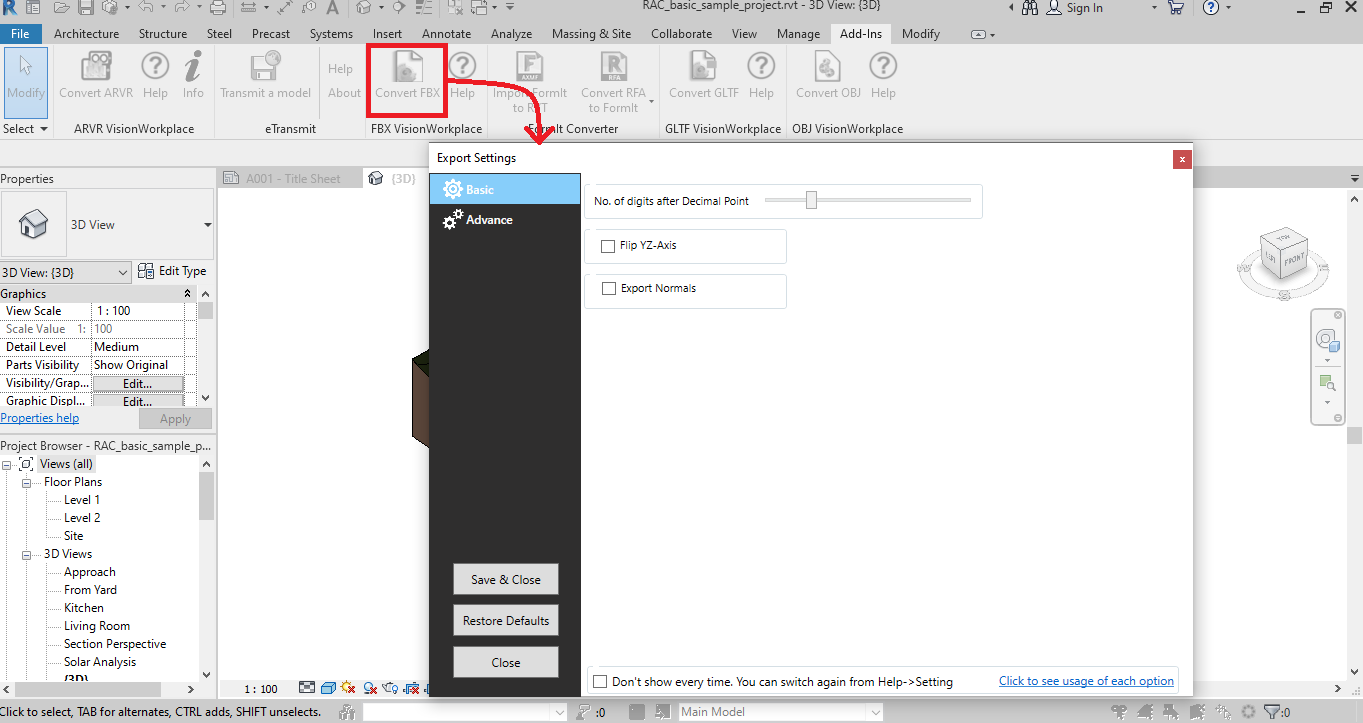This screenshot has height=723, width=1363.
Task: Switch to the Architecture ribbon tab
Action: coord(86,33)
